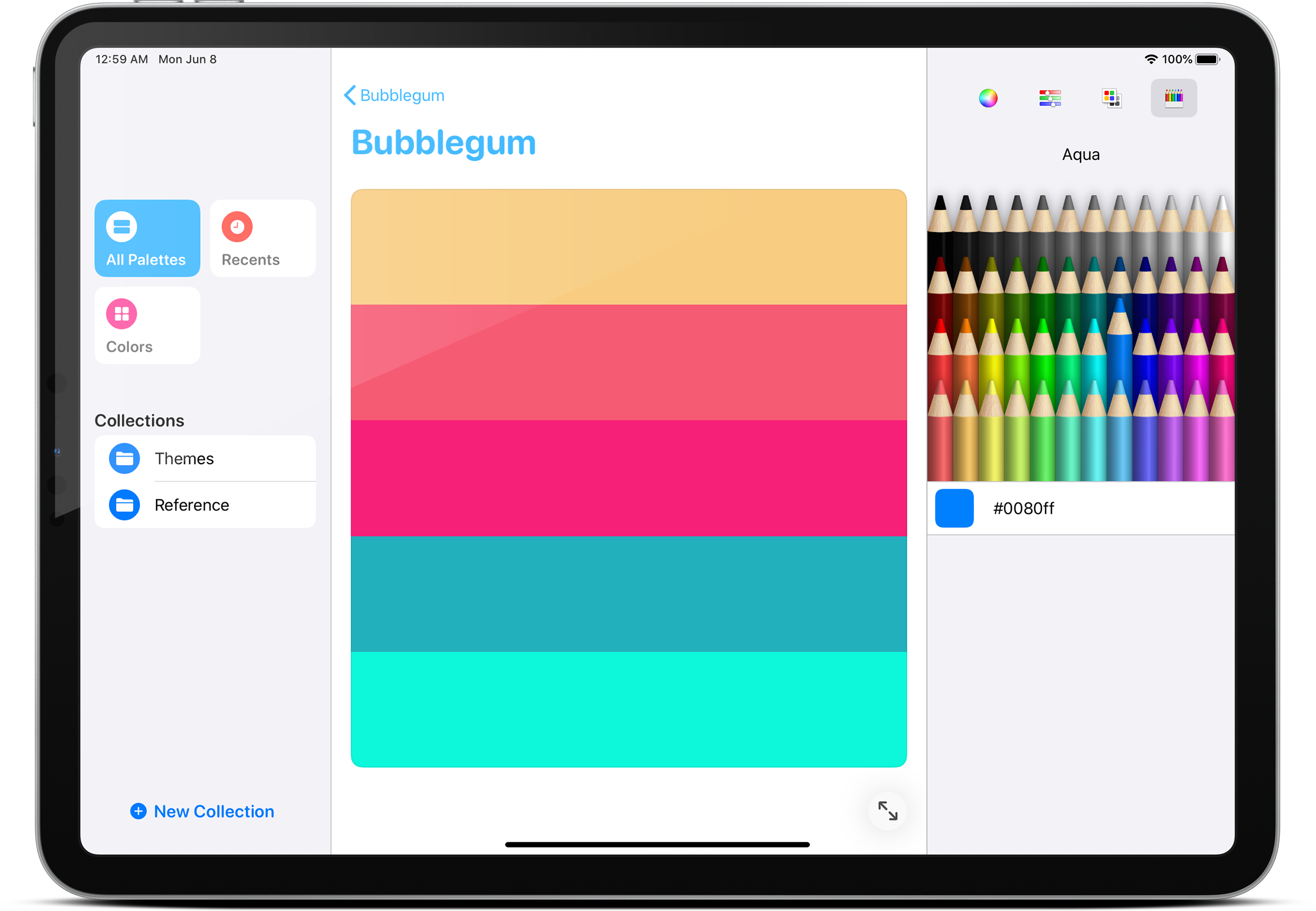Viewport: 1316px width, 911px height.
Task: Switch to the color sliders picker
Action: pos(1049,98)
